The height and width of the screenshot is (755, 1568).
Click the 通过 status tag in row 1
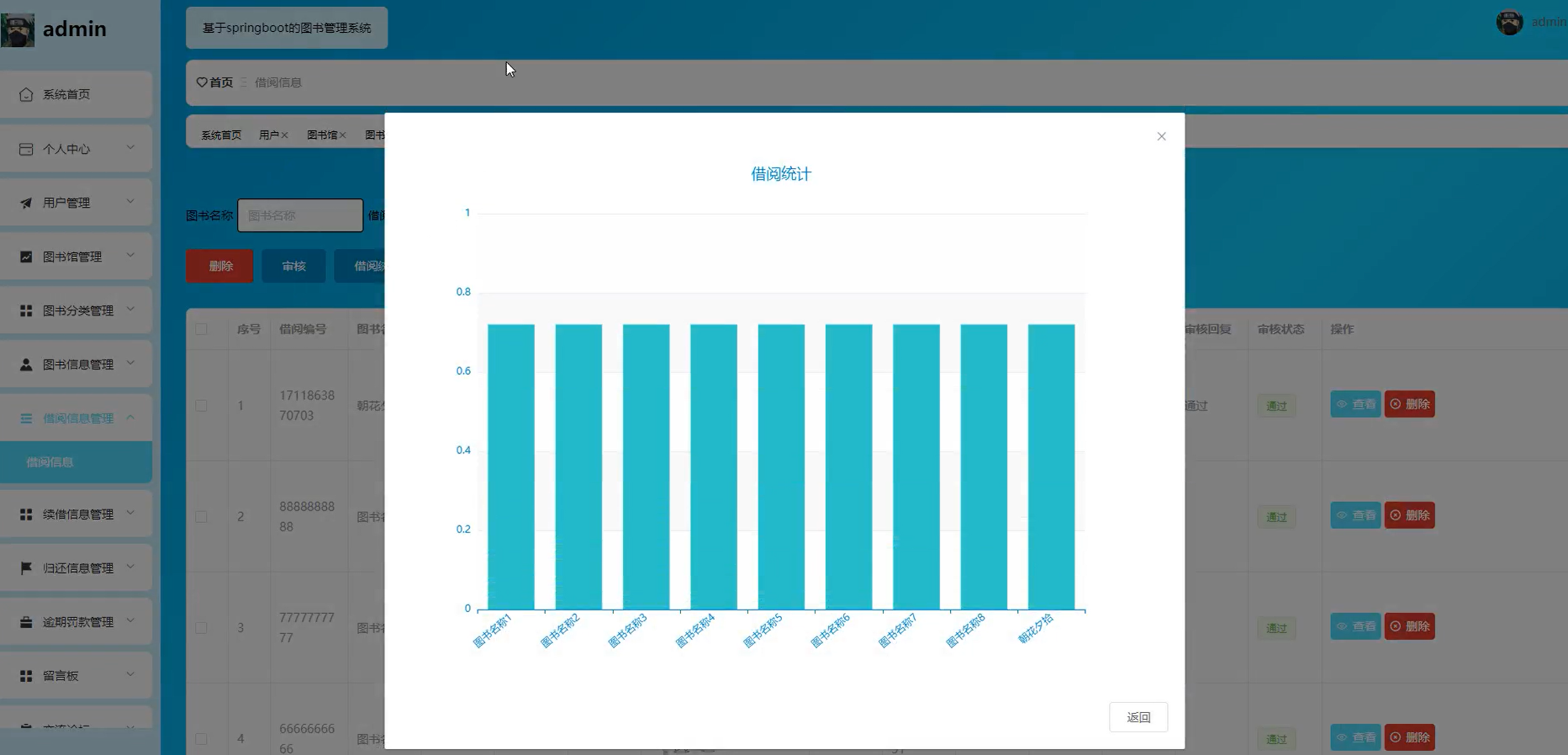click(x=1276, y=406)
